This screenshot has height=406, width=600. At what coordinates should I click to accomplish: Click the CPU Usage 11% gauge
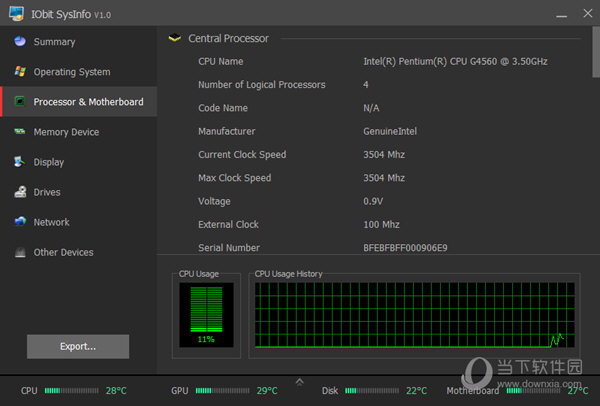(x=206, y=315)
